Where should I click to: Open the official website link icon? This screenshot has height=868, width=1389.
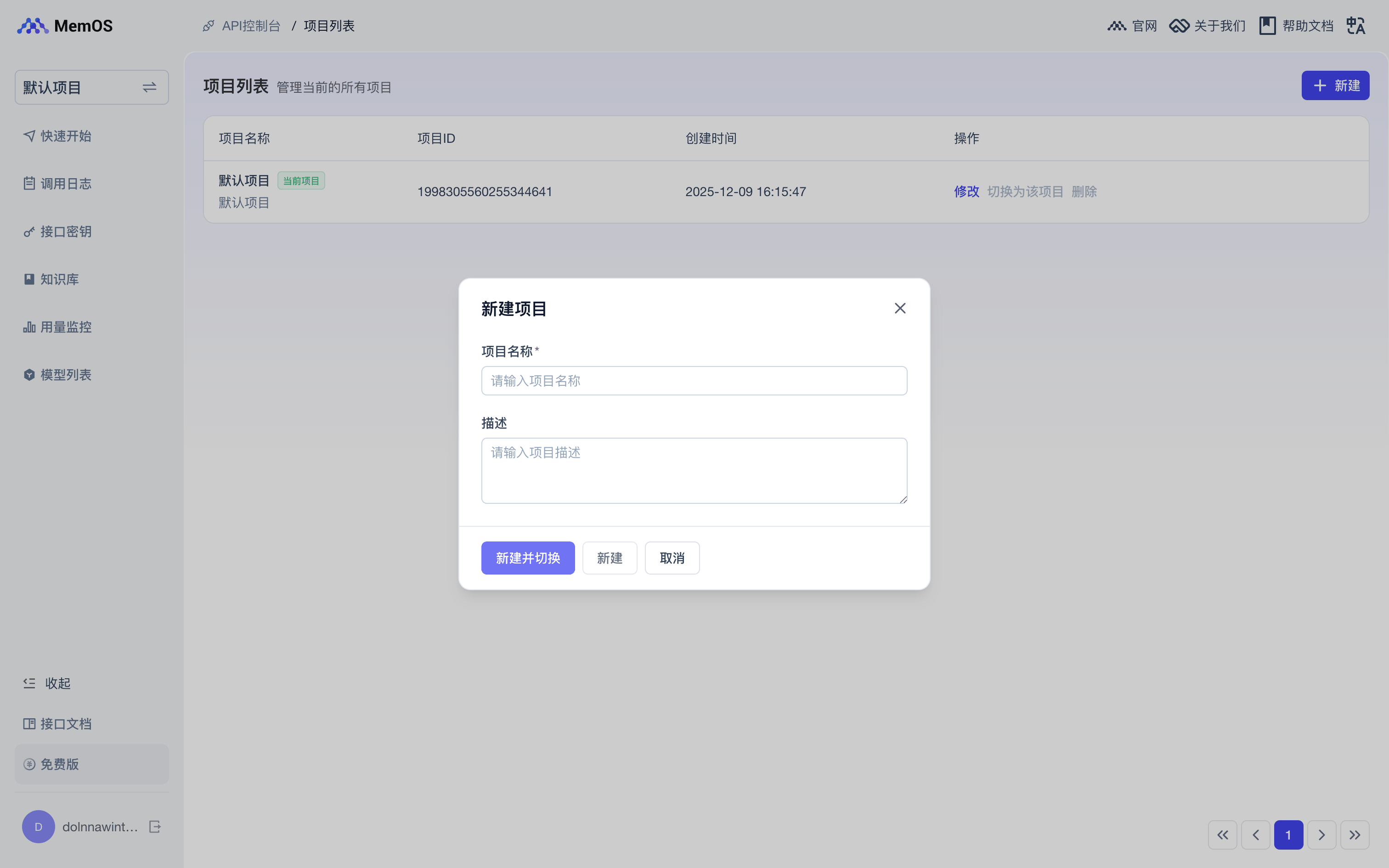coord(1117,26)
